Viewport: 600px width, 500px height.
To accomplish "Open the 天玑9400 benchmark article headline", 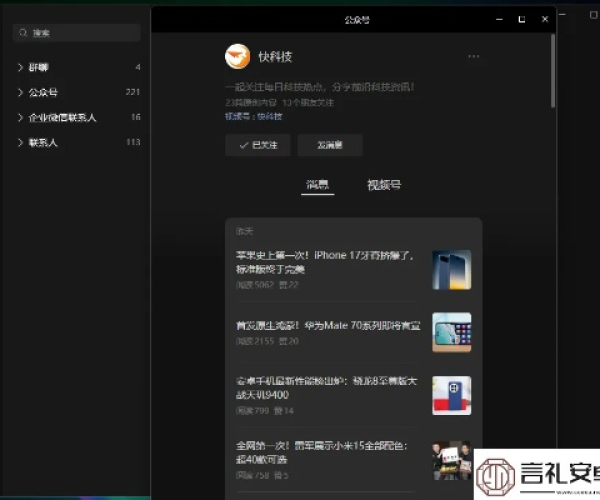I will [x=326, y=388].
